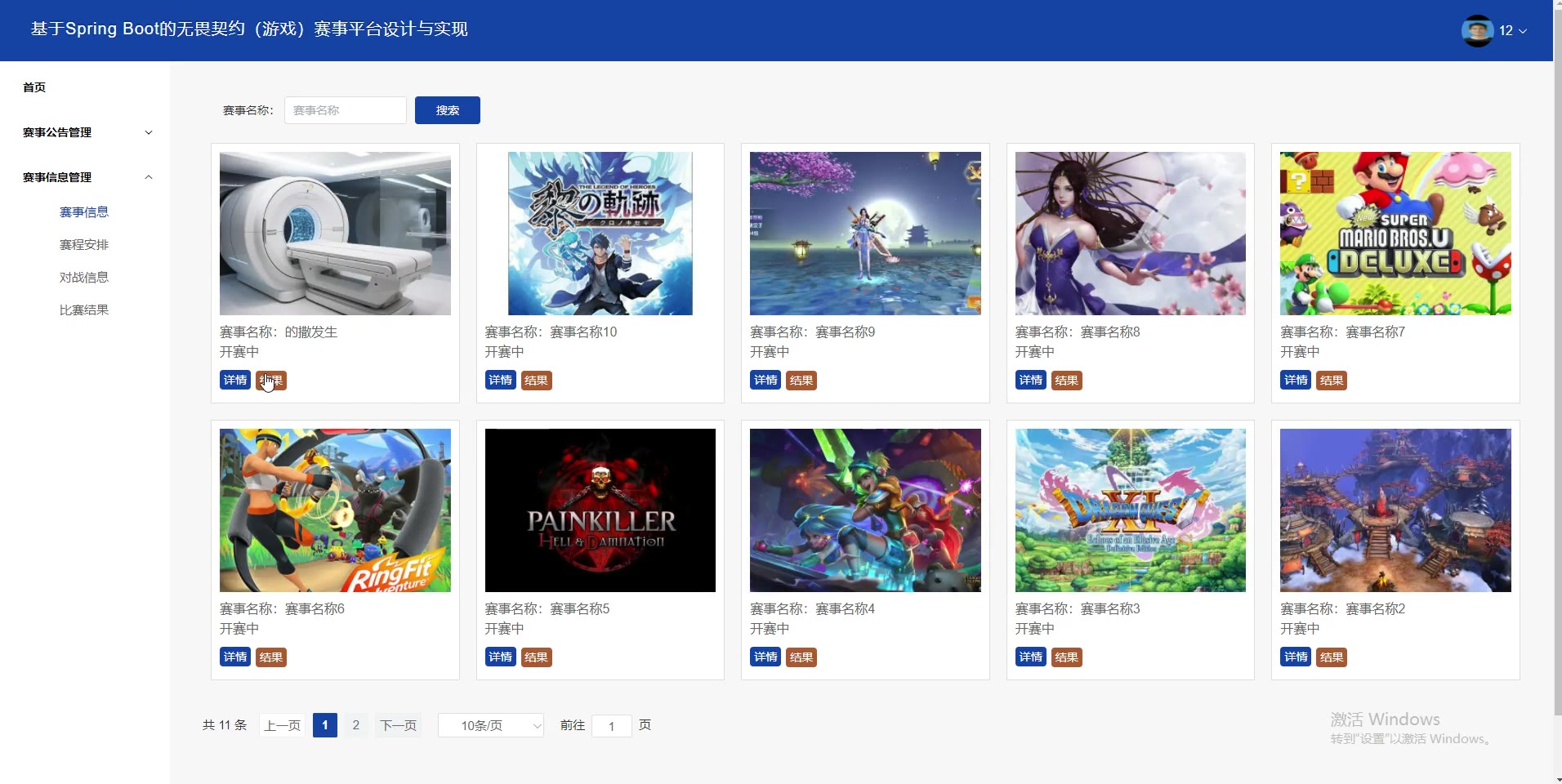
Task: Open the 赛事名称8 cover image
Action: tap(1131, 234)
